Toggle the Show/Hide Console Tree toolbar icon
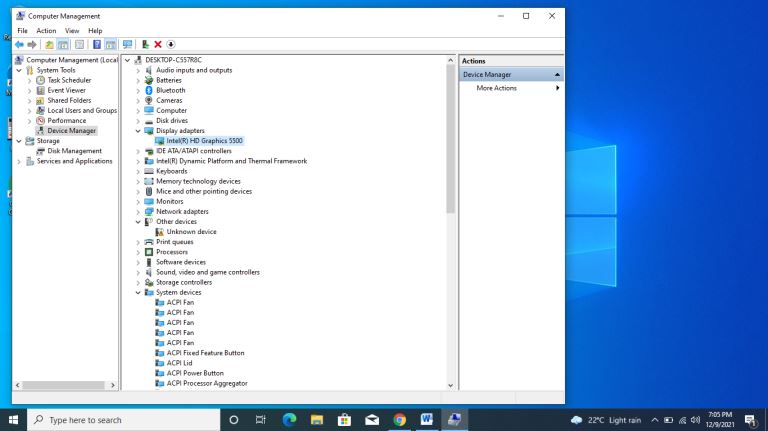This screenshot has width=768, height=431. (63, 45)
